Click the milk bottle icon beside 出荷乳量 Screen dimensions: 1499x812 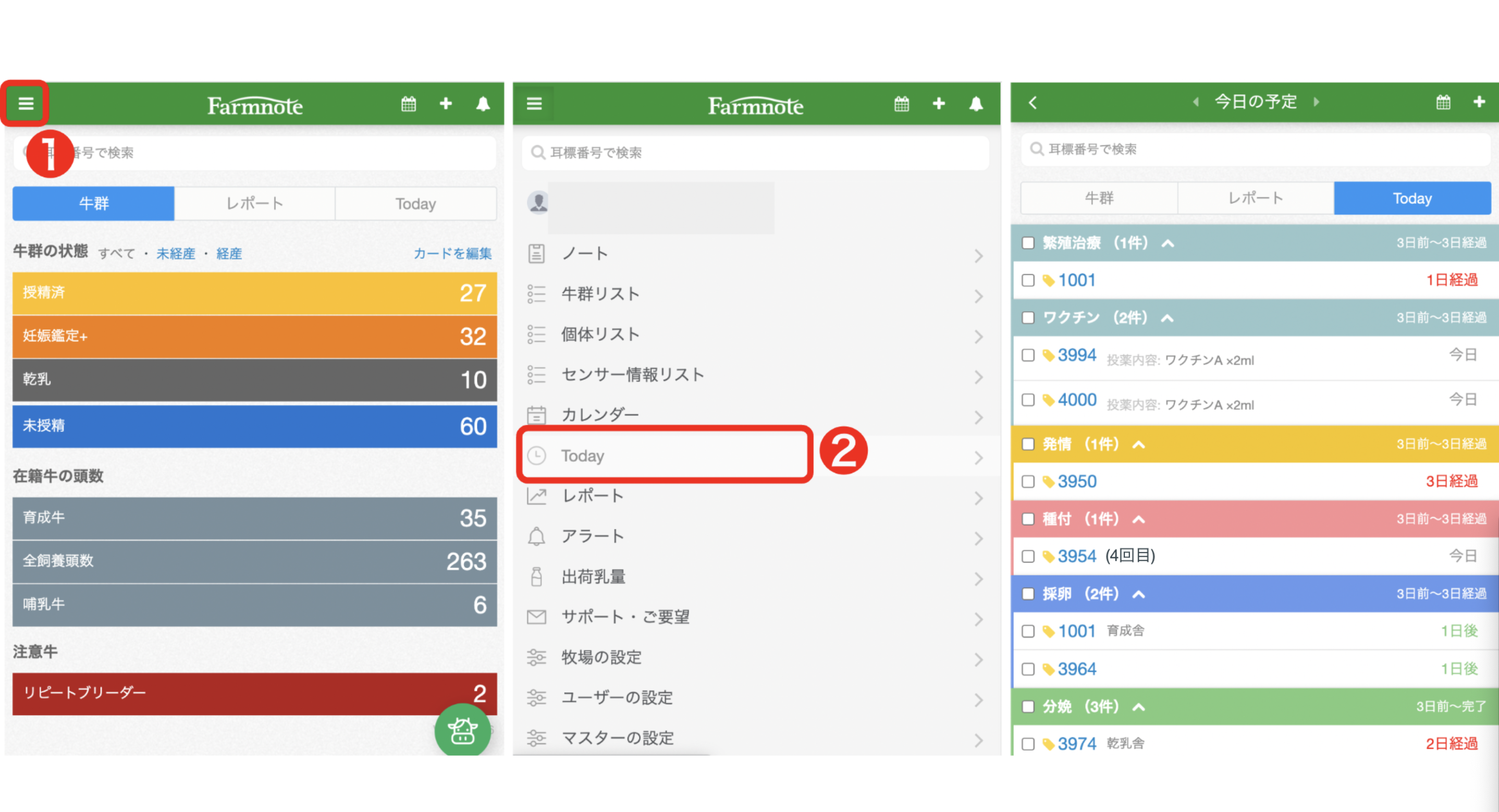[x=536, y=577]
